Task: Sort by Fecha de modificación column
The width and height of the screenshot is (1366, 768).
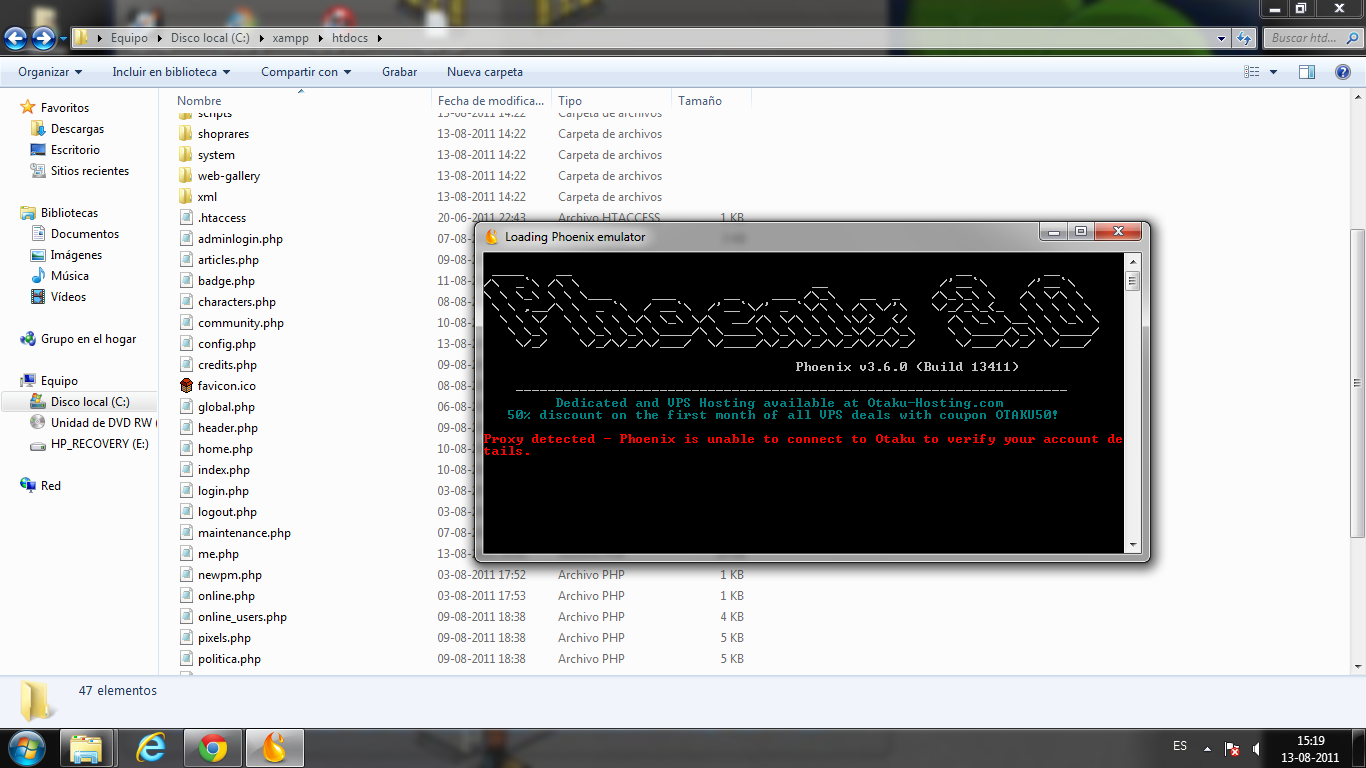Action: coord(491,101)
